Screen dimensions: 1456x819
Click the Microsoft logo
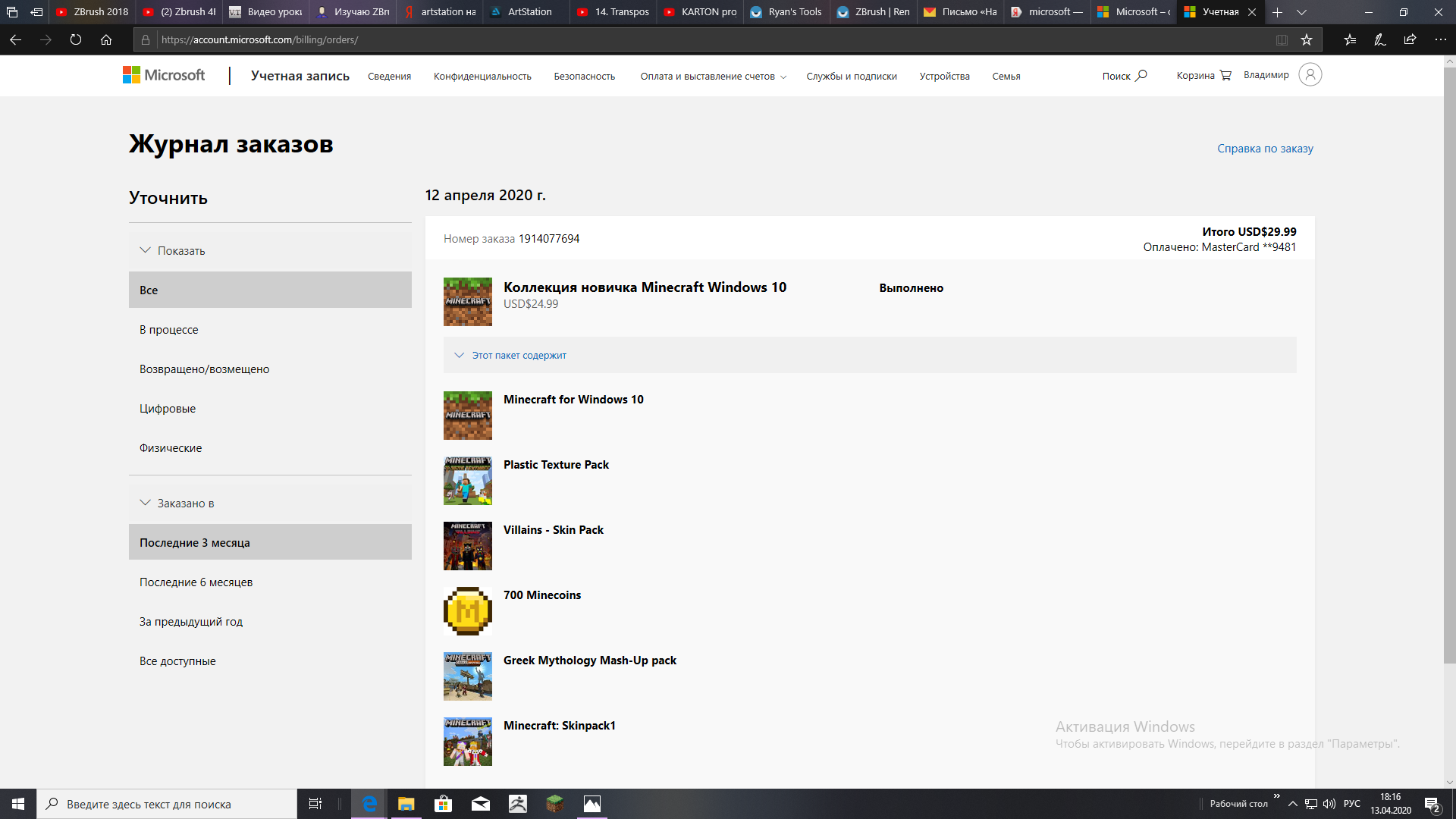164,75
